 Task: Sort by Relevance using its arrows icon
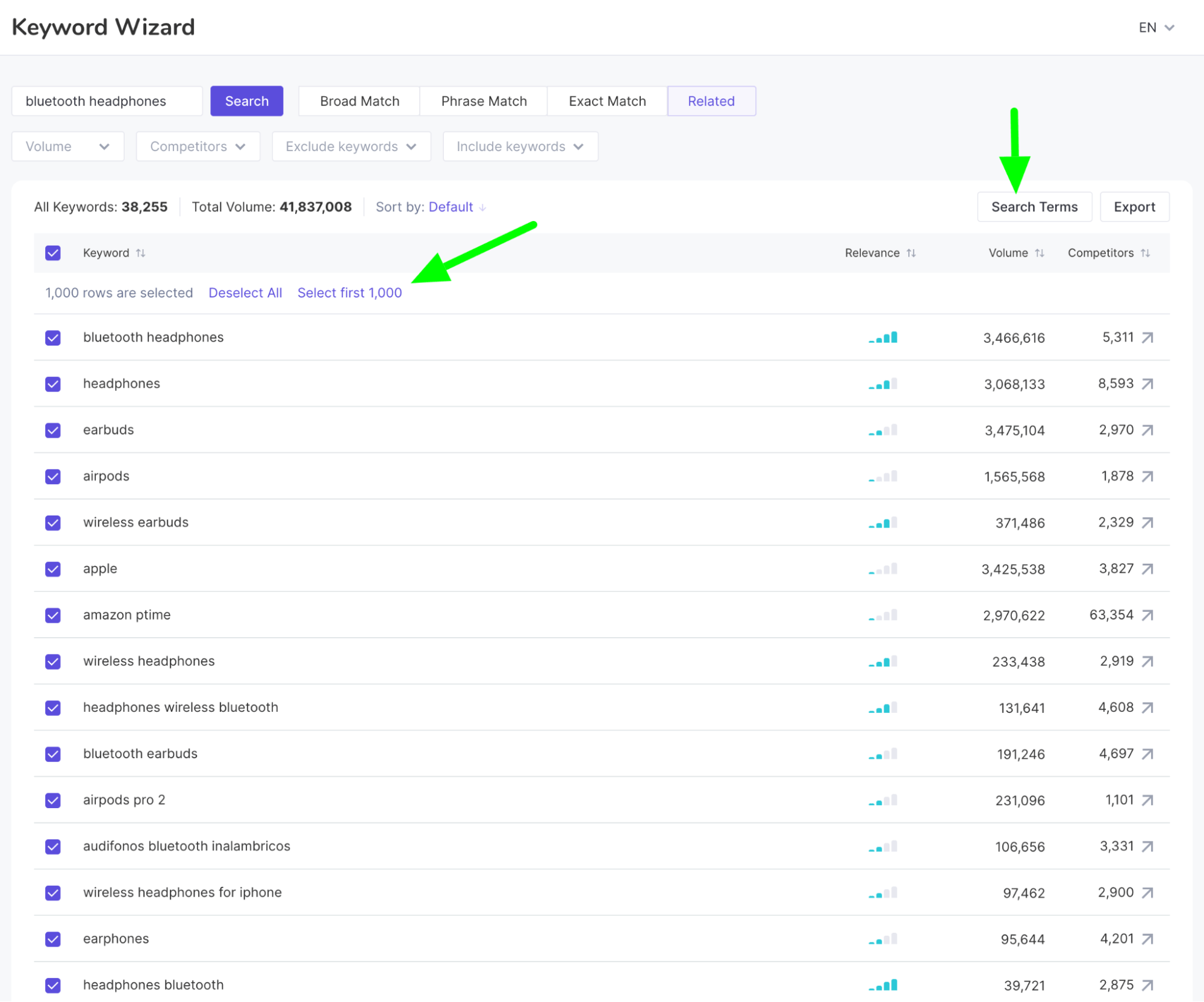click(911, 253)
